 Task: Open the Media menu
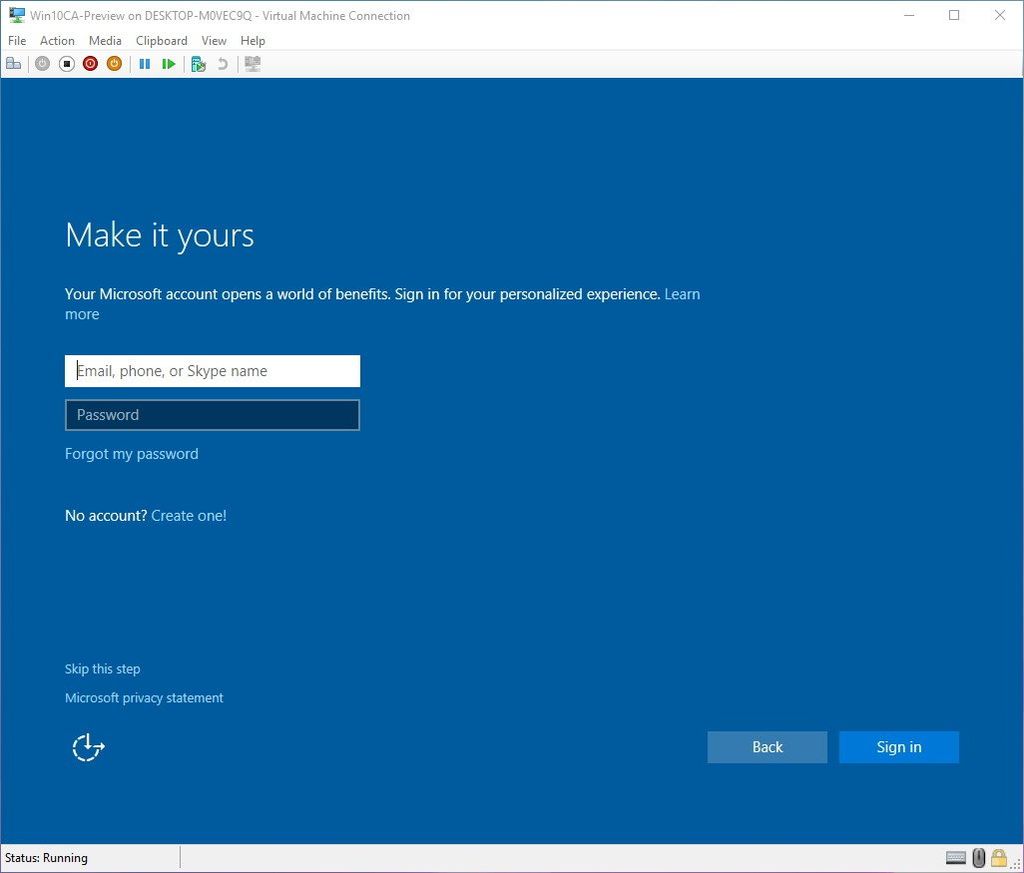click(x=104, y=40)
